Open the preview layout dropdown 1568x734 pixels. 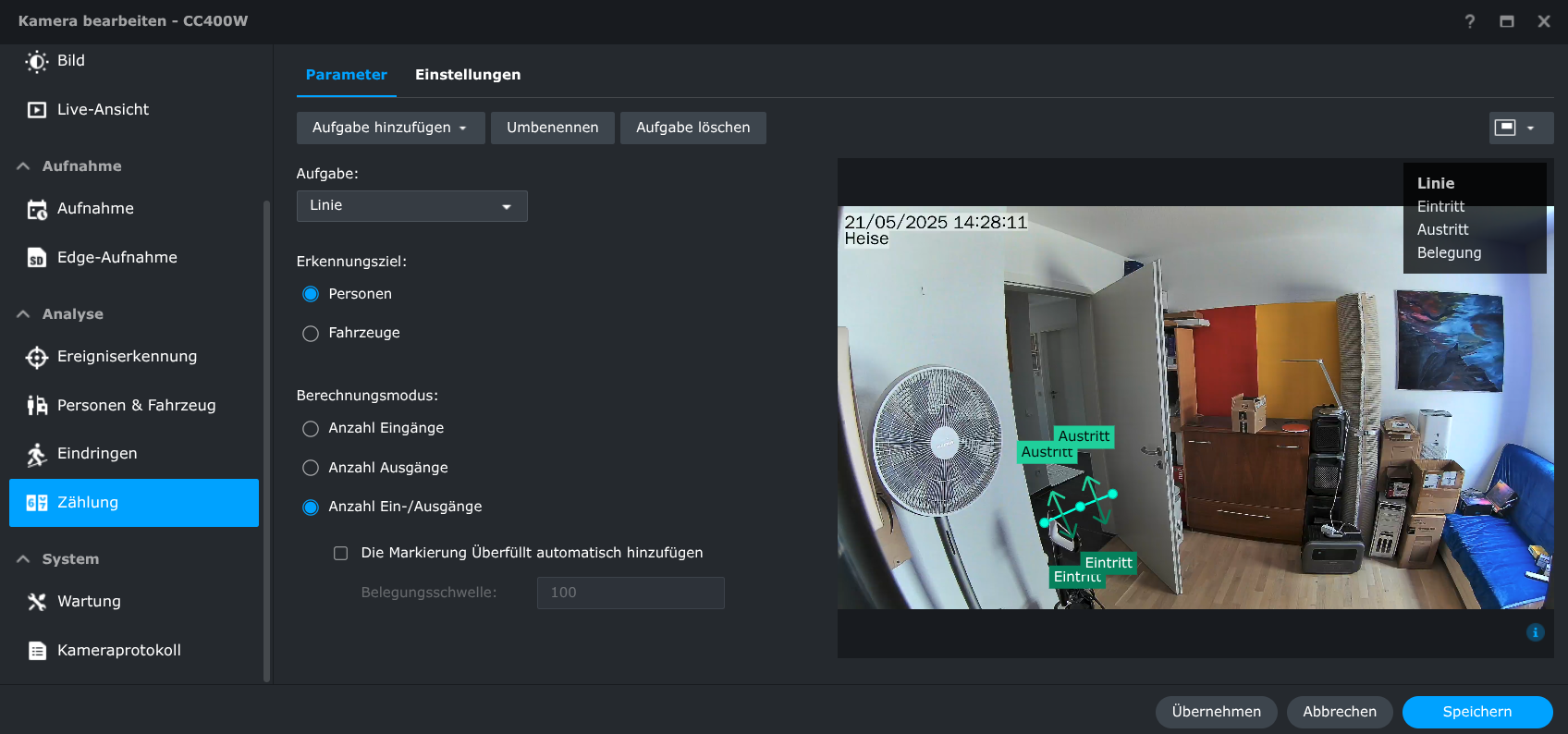point(1521,128)
